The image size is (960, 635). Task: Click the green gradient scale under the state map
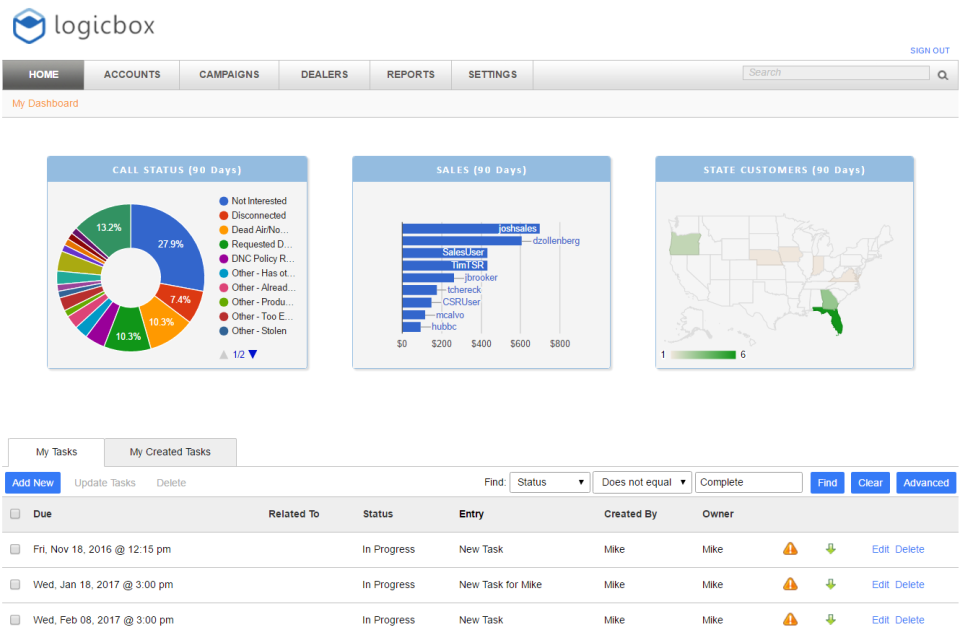pyautogui.click(x=703, y=356)
